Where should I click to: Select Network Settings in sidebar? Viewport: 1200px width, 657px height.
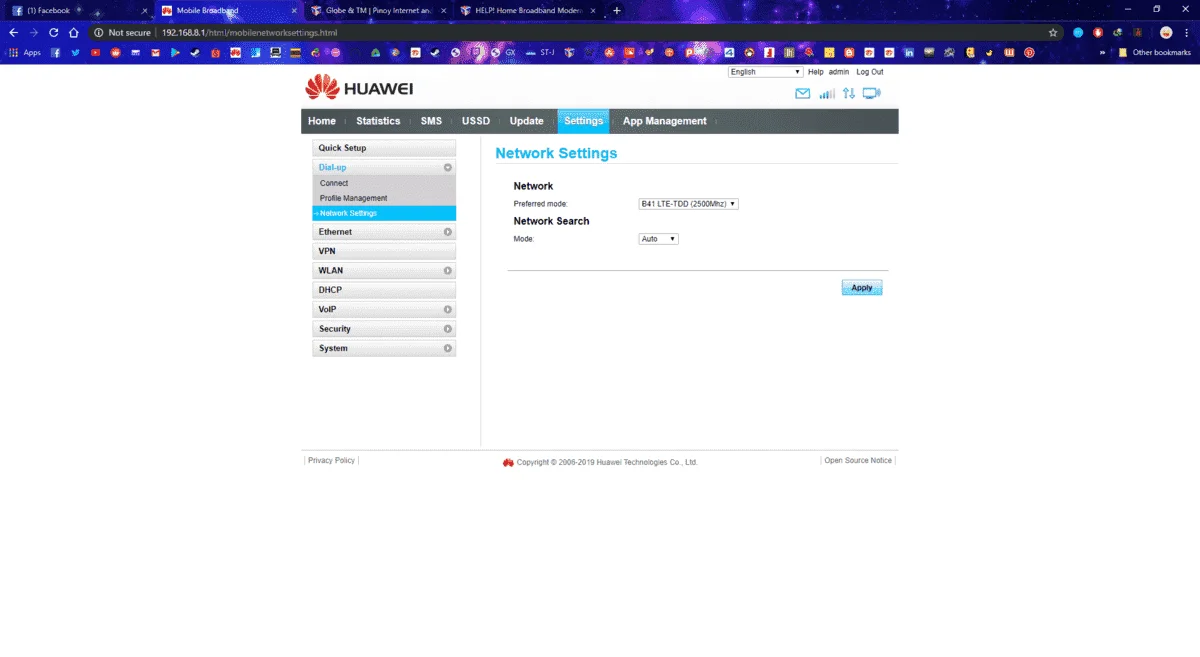384,213
